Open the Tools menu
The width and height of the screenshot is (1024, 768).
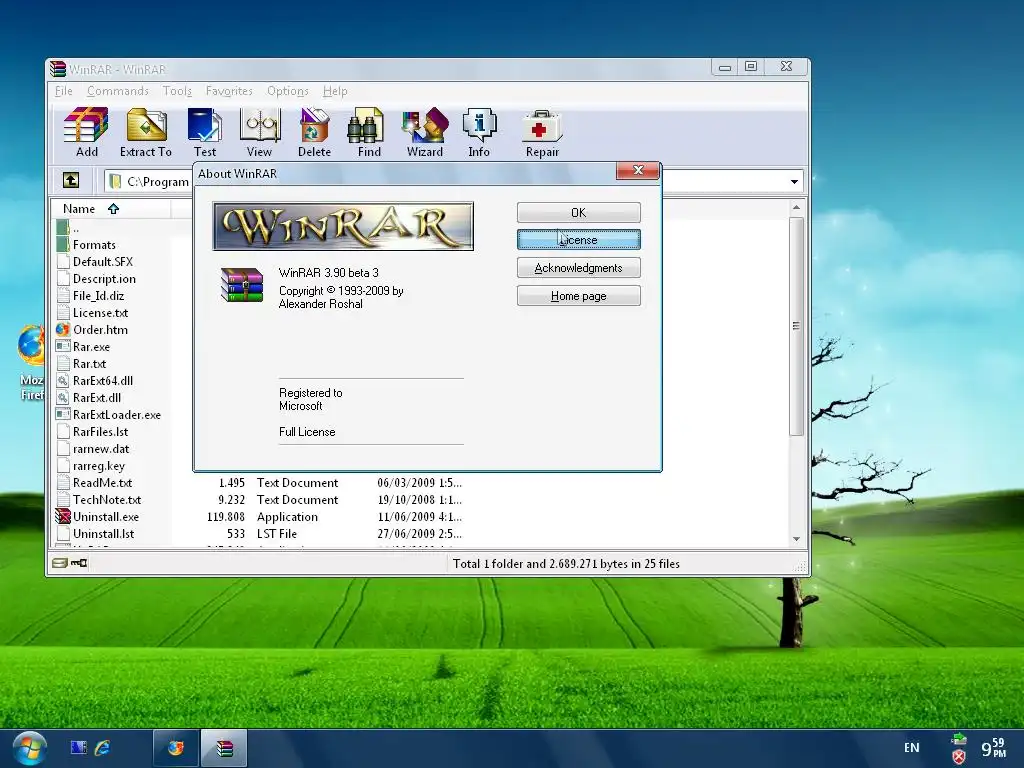click(x=177, y=91)
